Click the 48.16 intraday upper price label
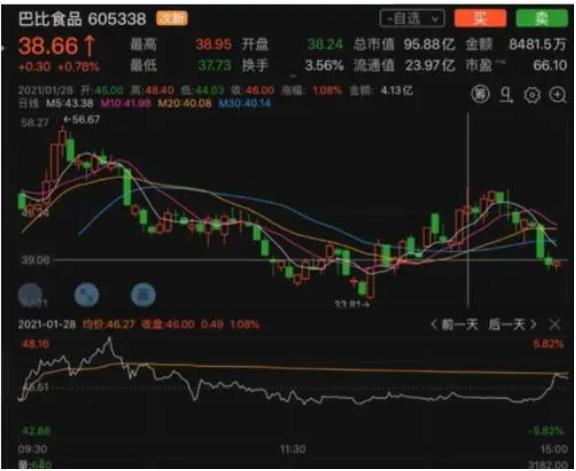The height and width of the screenshot is (471, 576). click(x=35, y=344)
